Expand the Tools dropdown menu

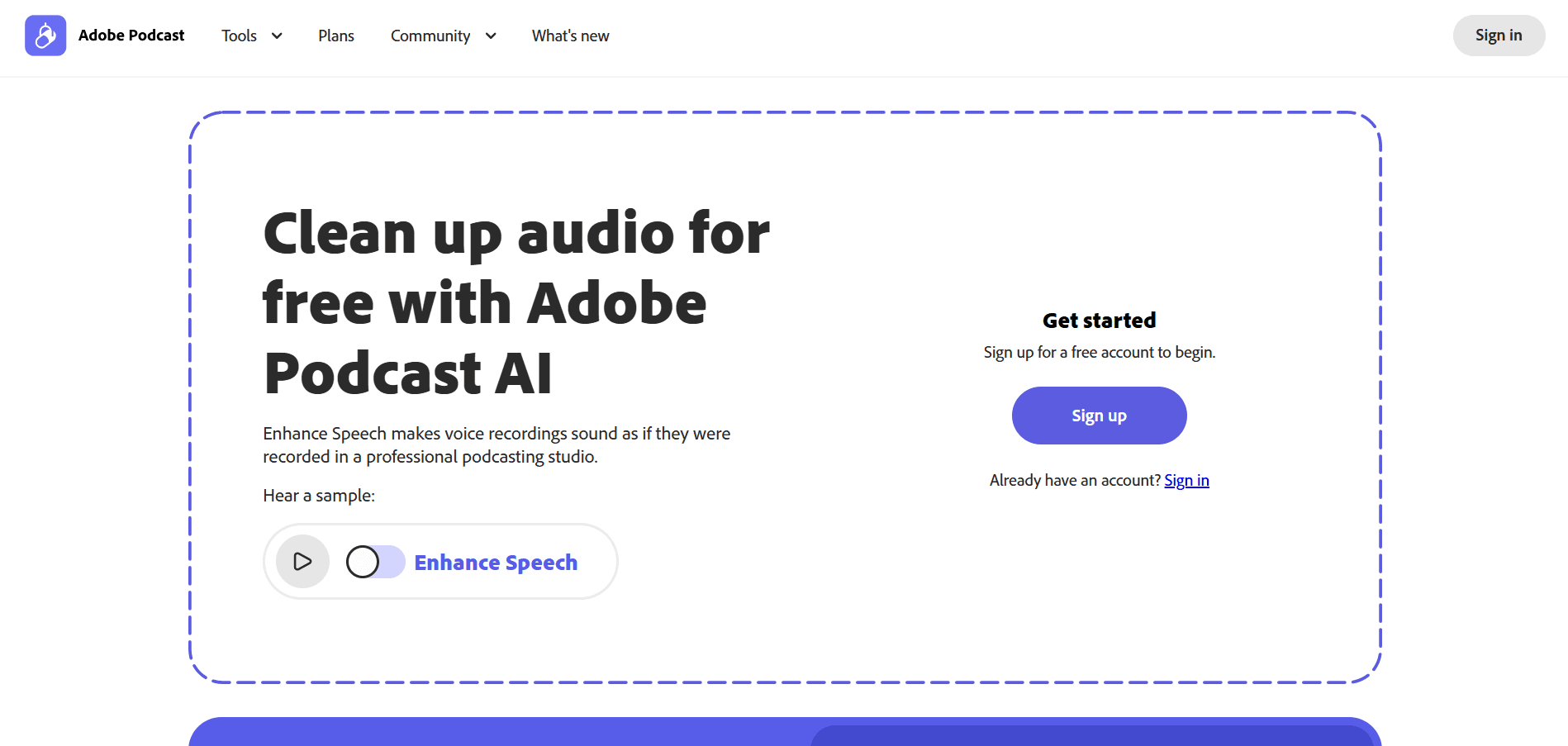click(252, 36)
